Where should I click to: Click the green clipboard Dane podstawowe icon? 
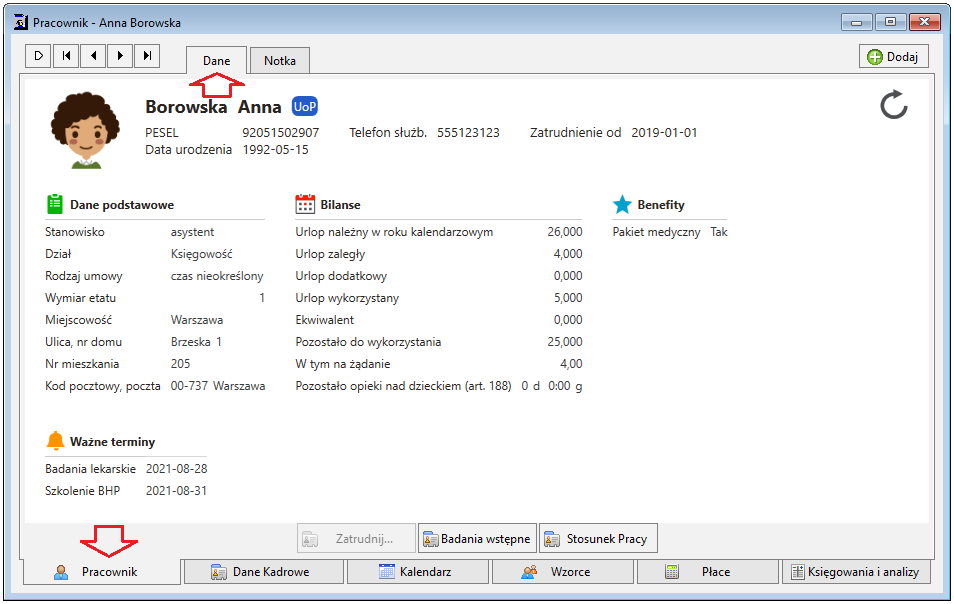pyautogui.click(x=55, y=204)
